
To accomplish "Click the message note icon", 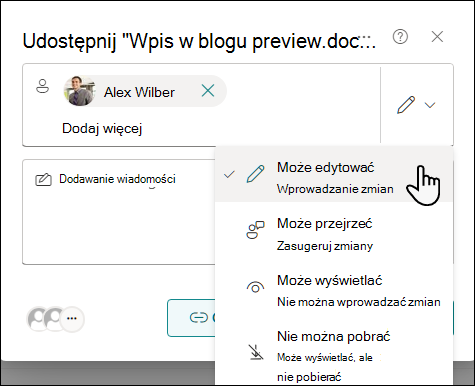I will tap(43, 179).
